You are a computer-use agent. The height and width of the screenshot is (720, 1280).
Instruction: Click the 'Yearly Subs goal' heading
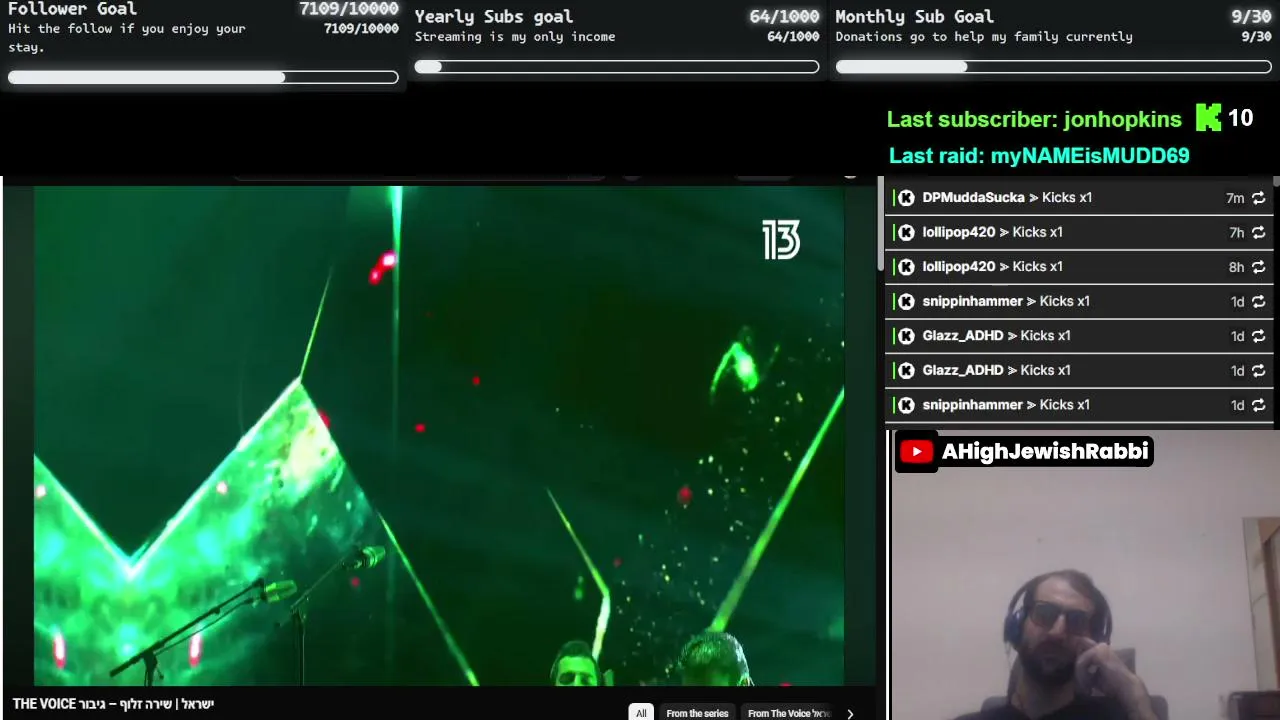point(494,17)
